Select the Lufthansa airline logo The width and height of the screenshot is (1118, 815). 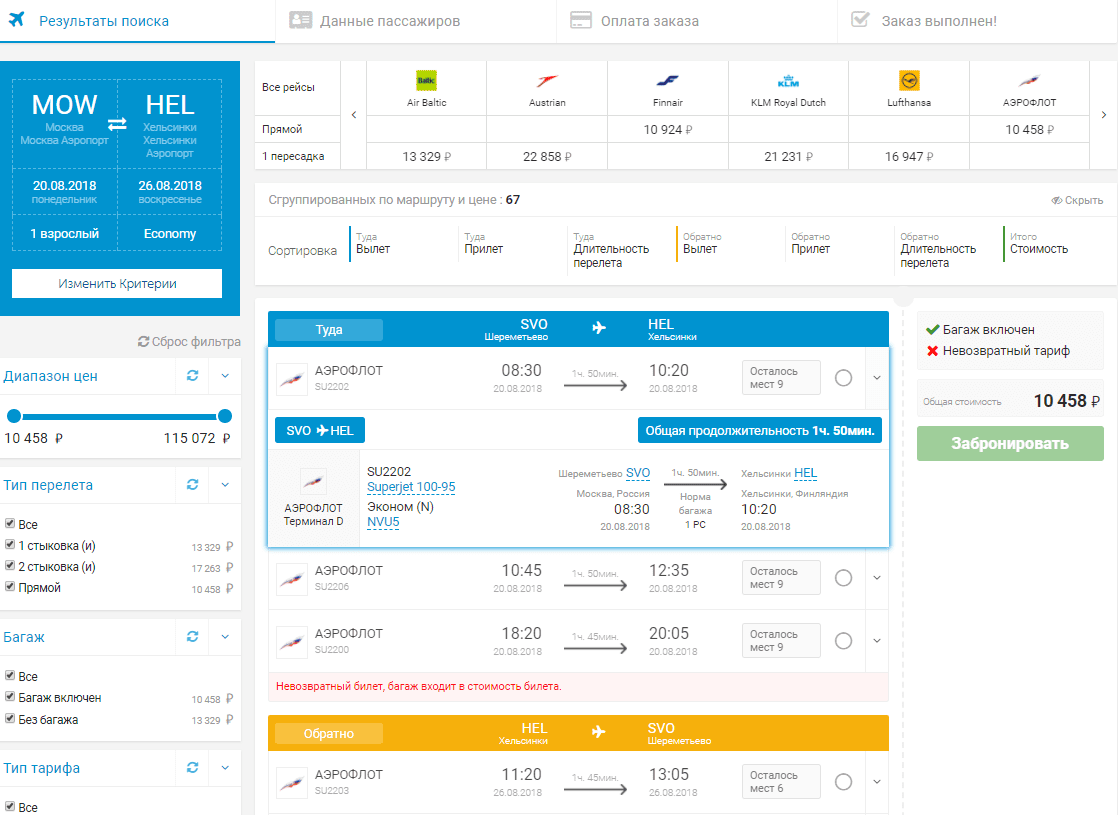tap(909, 81)
